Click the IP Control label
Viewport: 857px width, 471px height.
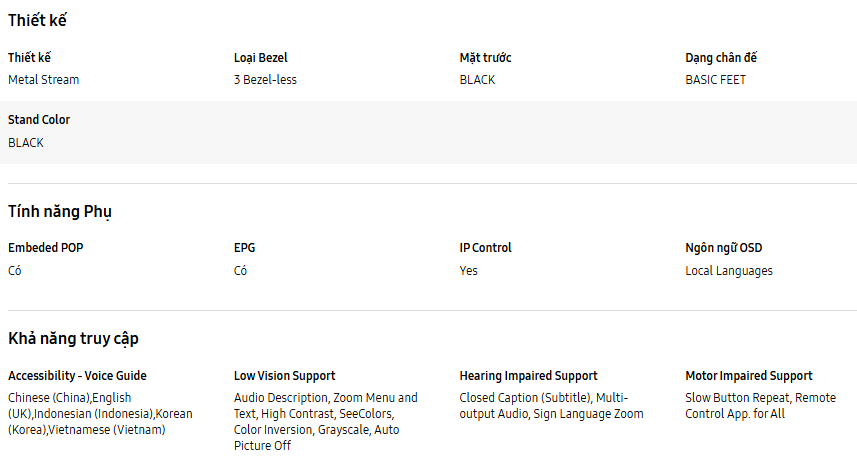tap(485, 248)
